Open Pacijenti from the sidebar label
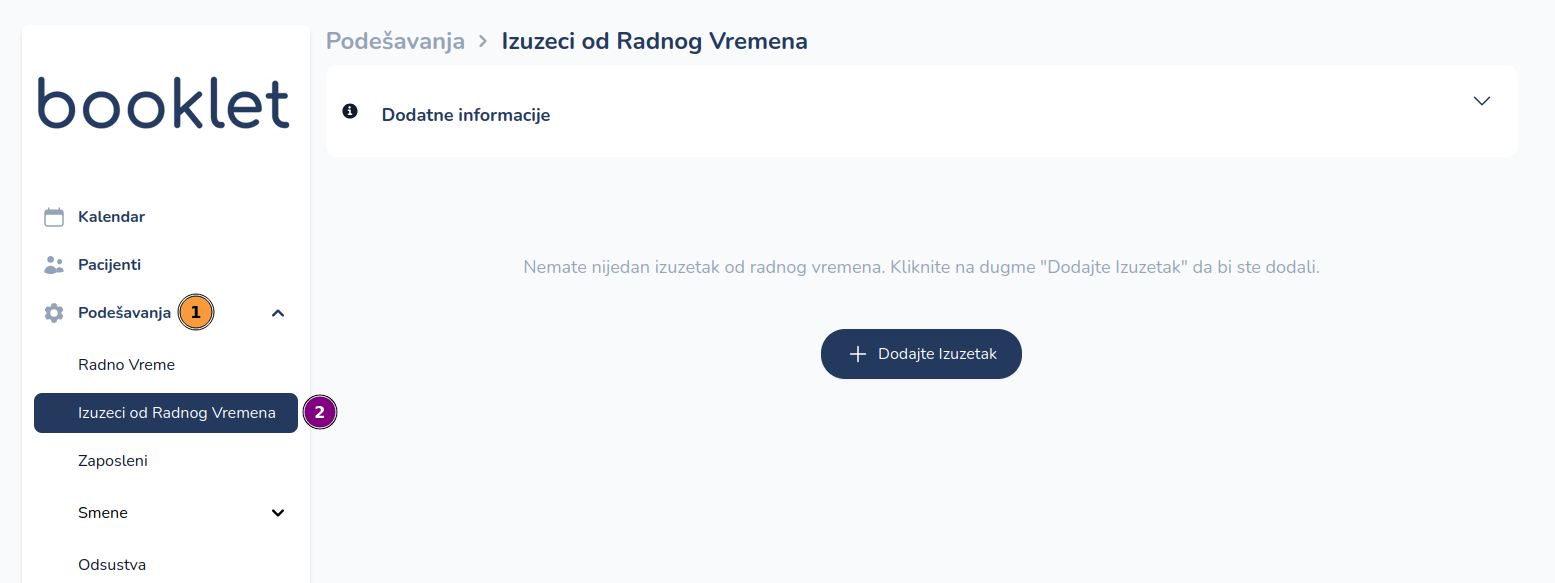This screenshot has width=1555, height=583. [109, 265]
